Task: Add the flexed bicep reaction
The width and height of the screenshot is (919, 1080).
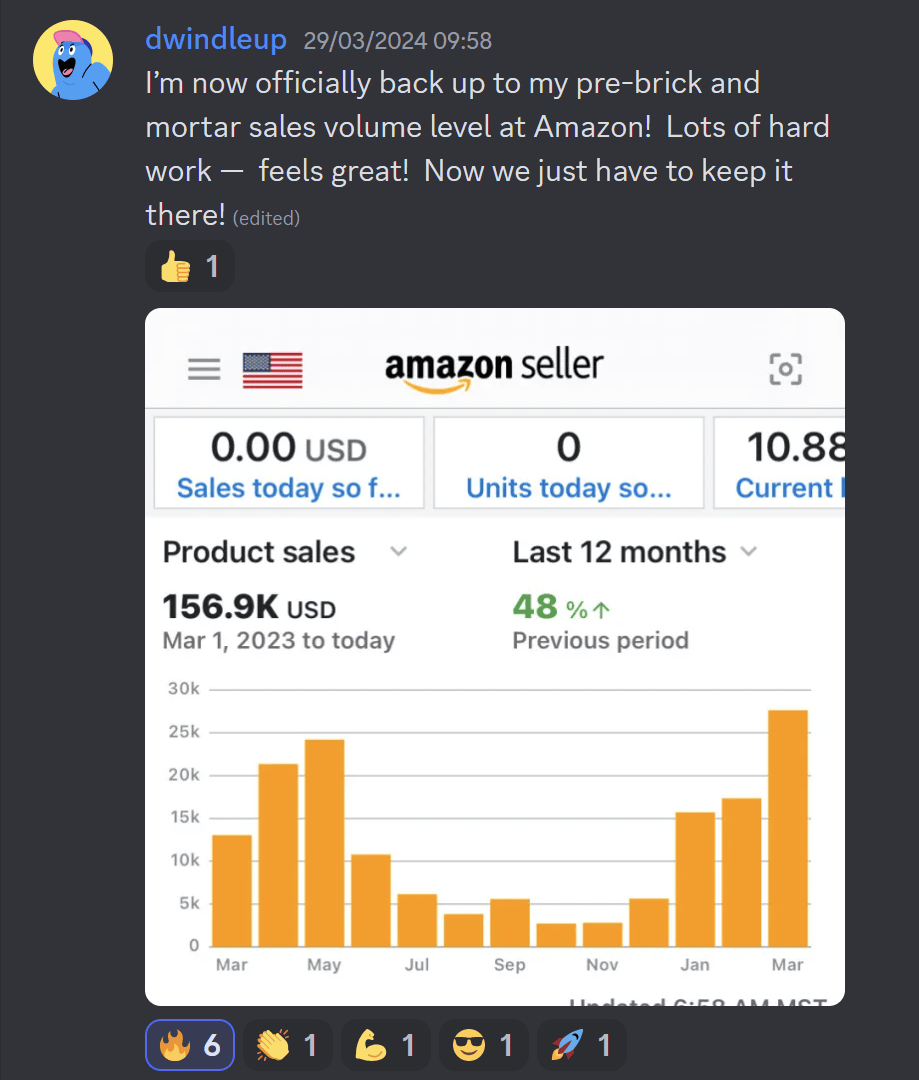Action: [385, 1045]
